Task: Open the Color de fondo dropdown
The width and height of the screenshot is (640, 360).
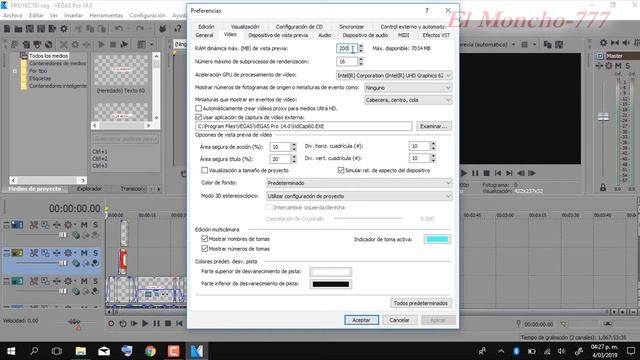Action: click(359, 183)
